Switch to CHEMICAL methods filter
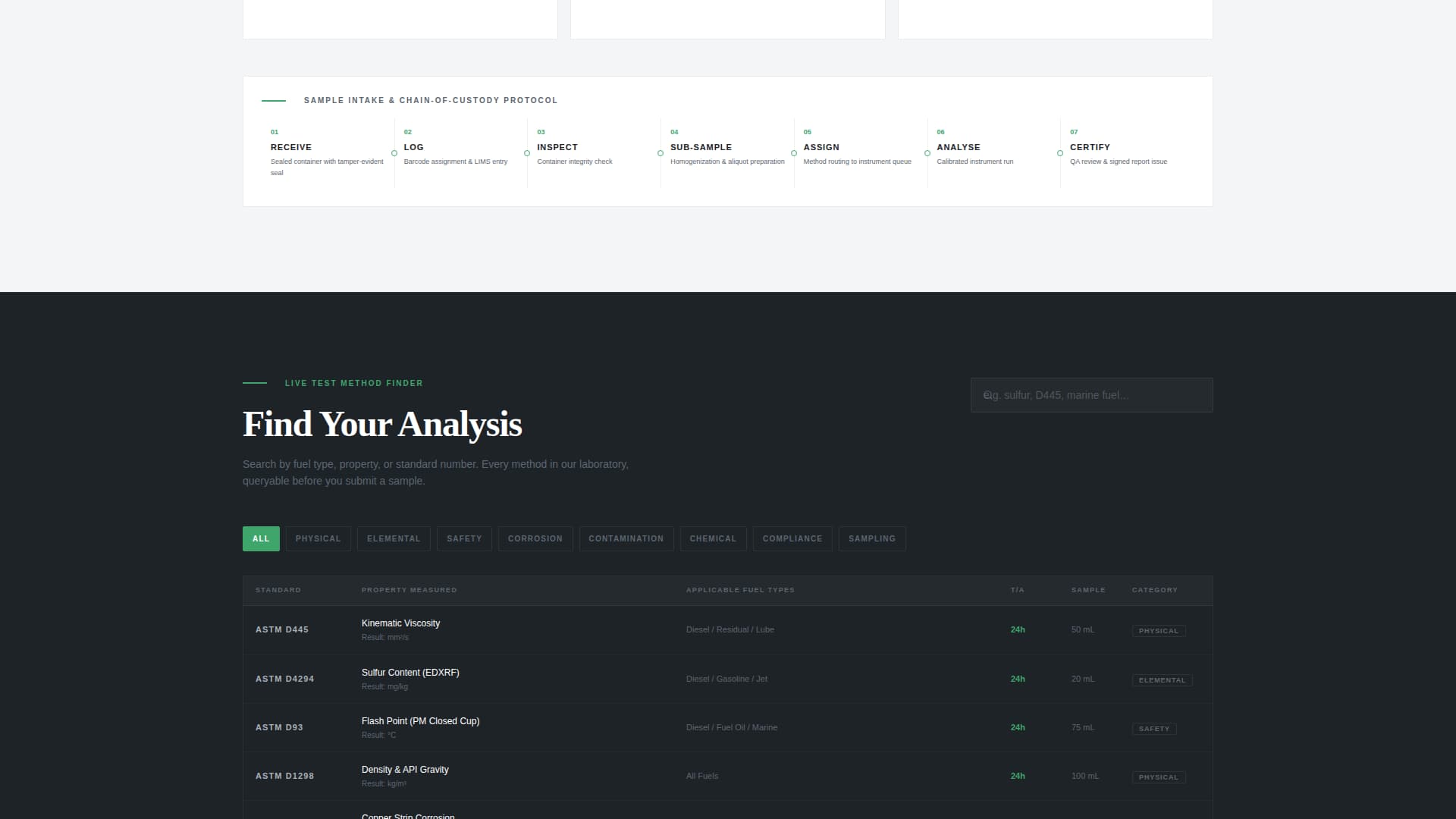Image resolution: width=1456 pixels, height=819 pixels. [x=713, y=538]
